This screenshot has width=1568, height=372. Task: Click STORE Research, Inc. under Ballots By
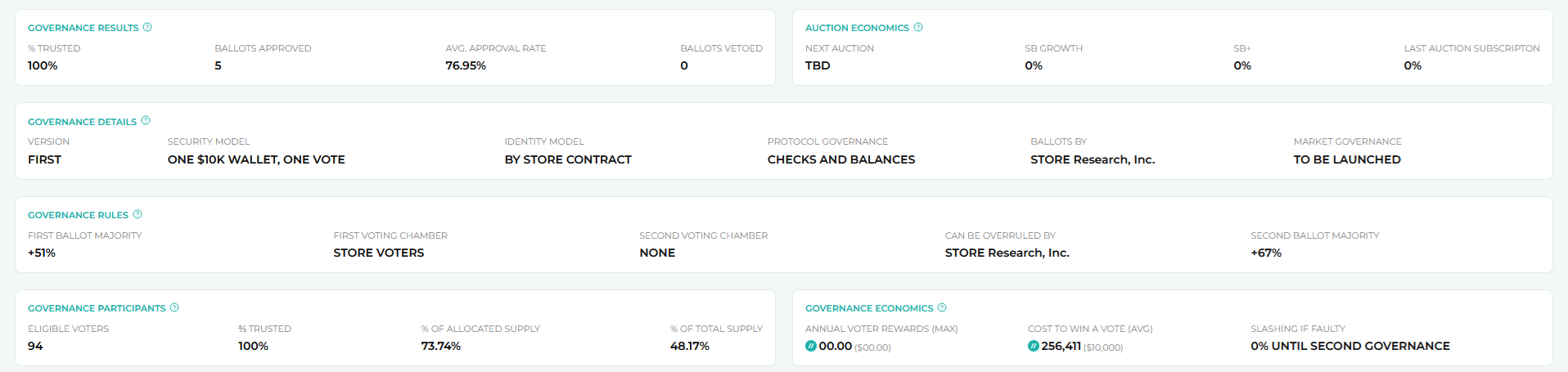click(x=1093, y=159)
